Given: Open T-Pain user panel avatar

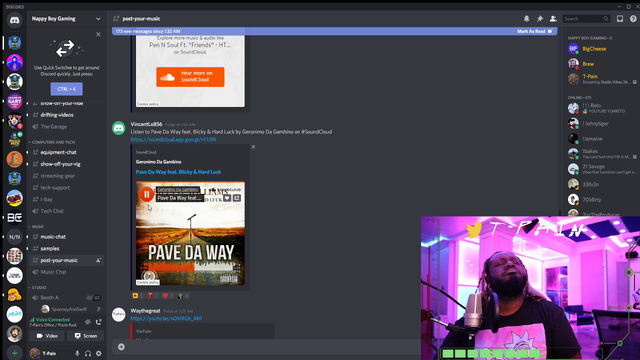Looking at the screenshot, I should pos(35,353).
